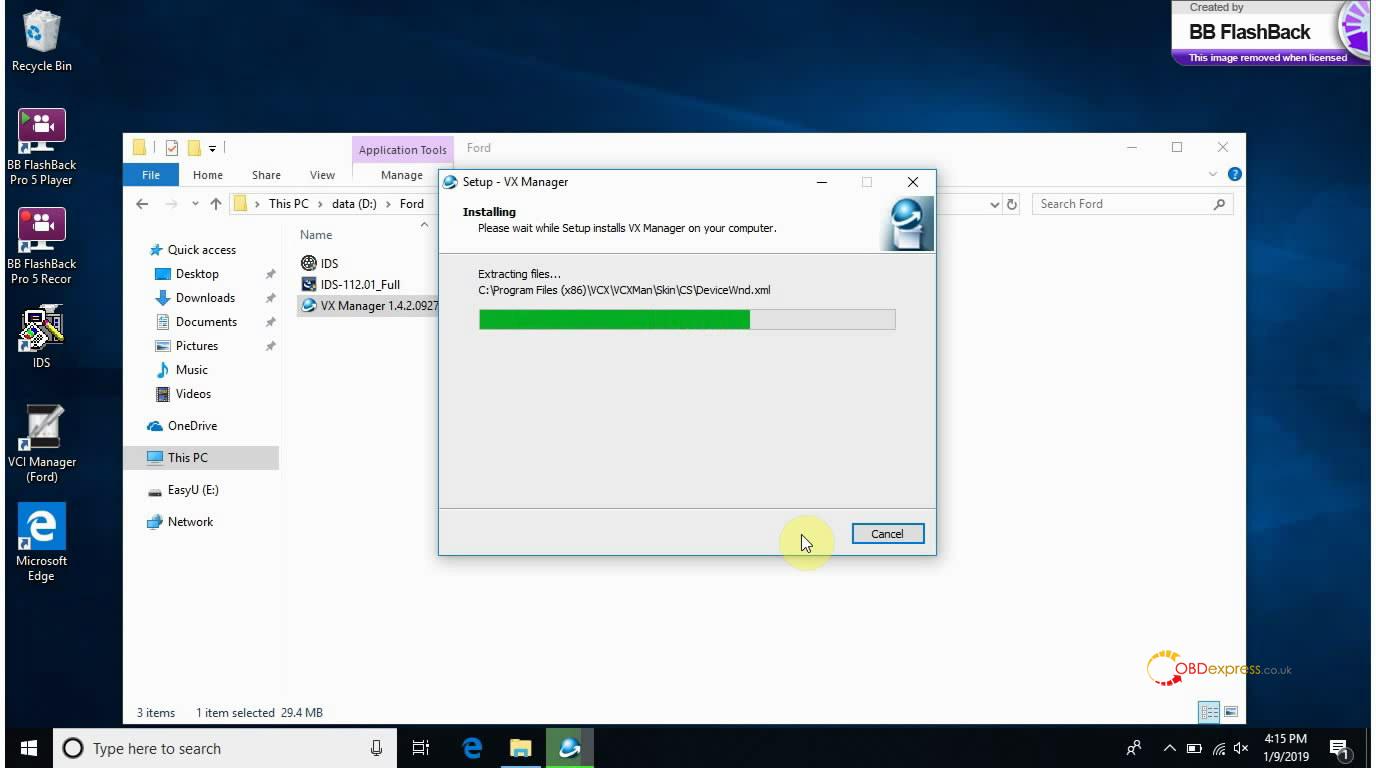The height and width of the screenshot is (768, 1376).
Task: Open VCI Manager (Ford) desktop shortcut
Action: [41, 430]
